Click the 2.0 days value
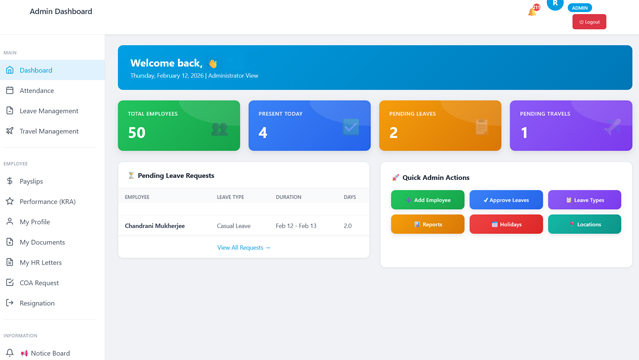This screenshot has height=360, width=639. 348,225
